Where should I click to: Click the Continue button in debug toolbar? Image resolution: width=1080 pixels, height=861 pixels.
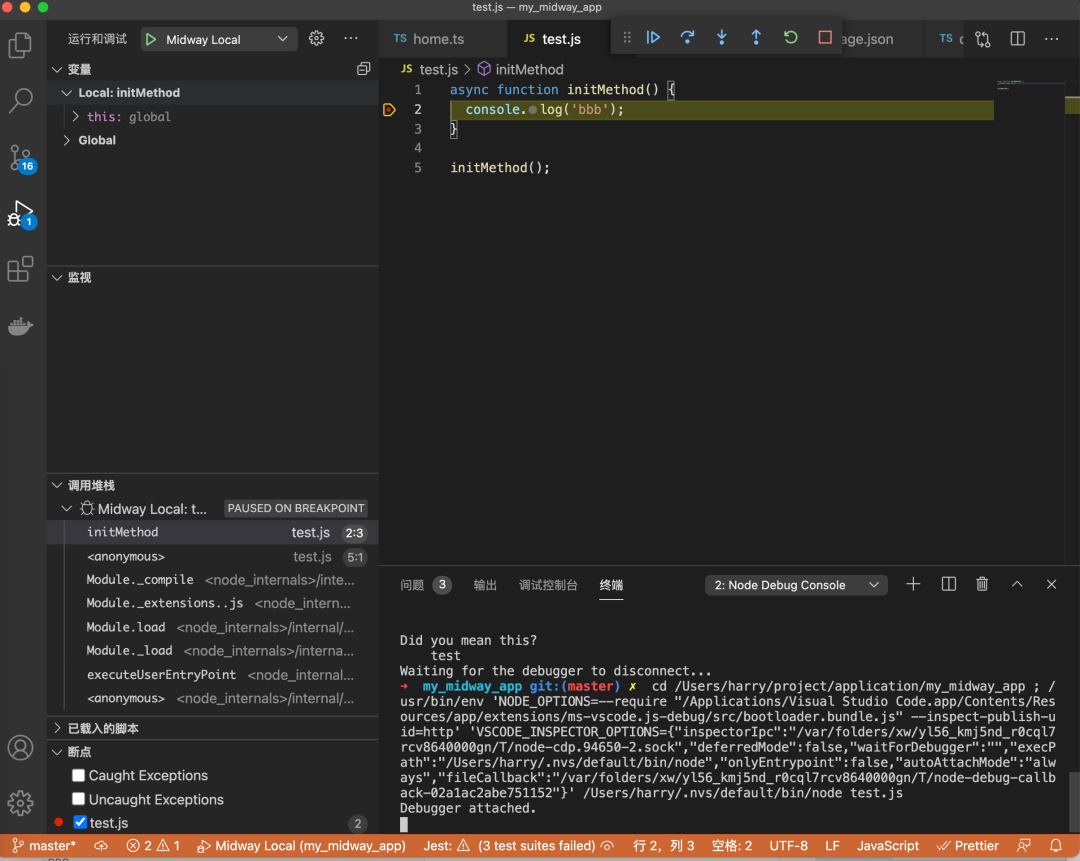coord(653,38)
